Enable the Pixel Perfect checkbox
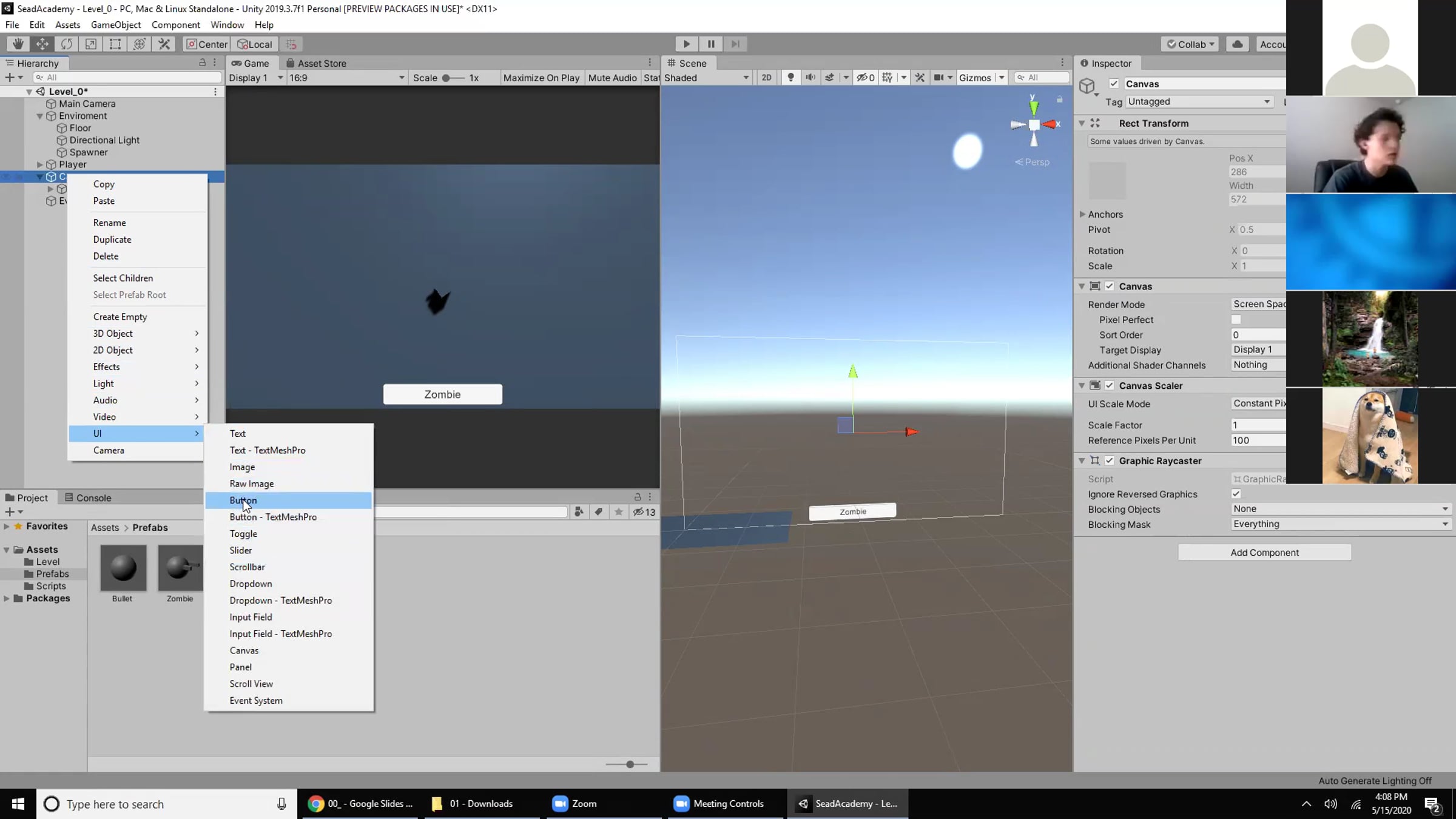This screenshot has height=819, width=1456. click(1236, 319)
